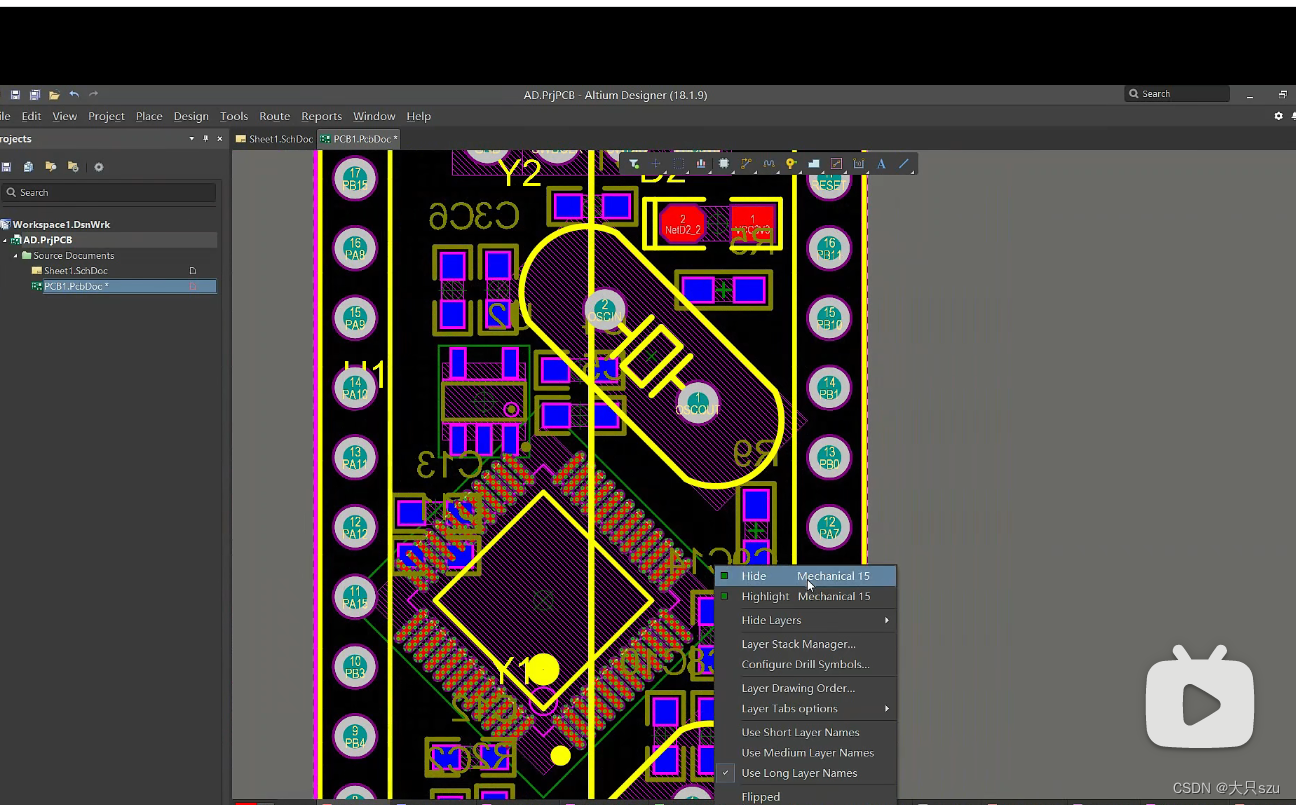Click the top-right Search field in the title bar

click(x=1177, y=94)
